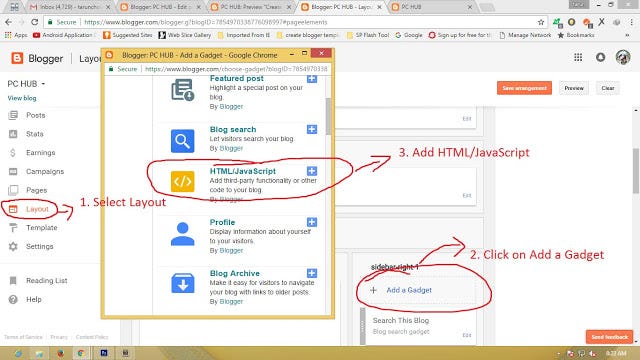640x360 pixels.
Task: Click the popup window address bar URL
Action: point(236,69)
